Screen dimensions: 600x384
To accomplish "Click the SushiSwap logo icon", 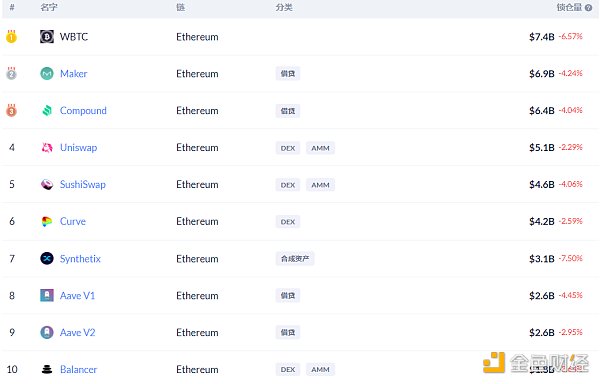I will coord(47,184).
